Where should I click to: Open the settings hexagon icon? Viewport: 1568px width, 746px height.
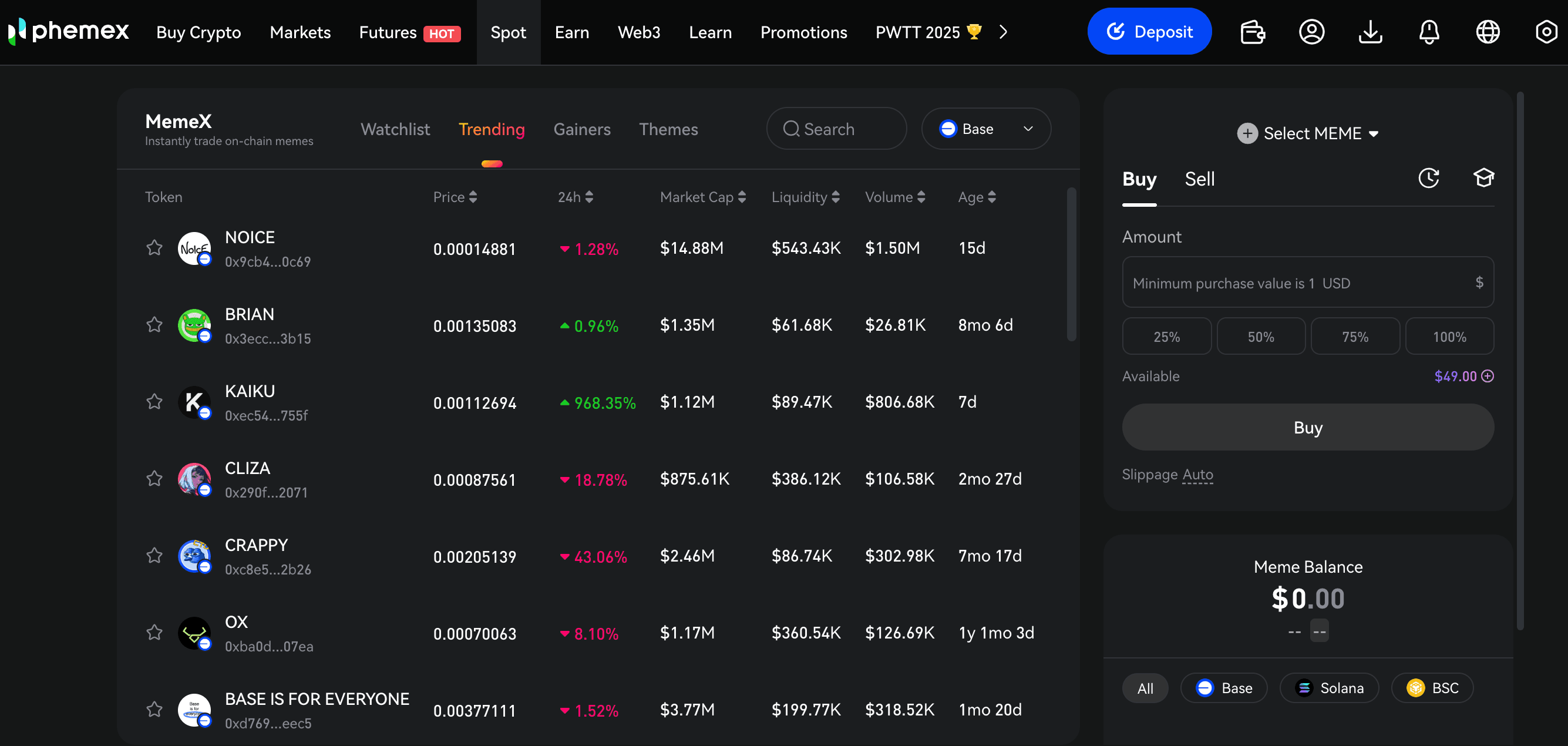pyautogui.click(x=1546, y=32)
